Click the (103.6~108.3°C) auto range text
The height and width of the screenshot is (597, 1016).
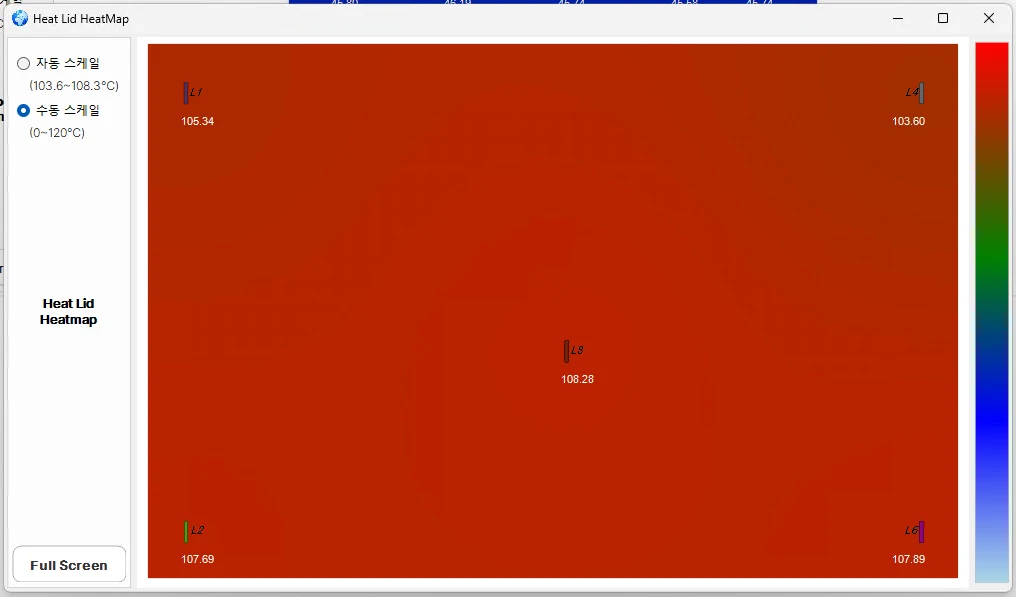point(74,86)
